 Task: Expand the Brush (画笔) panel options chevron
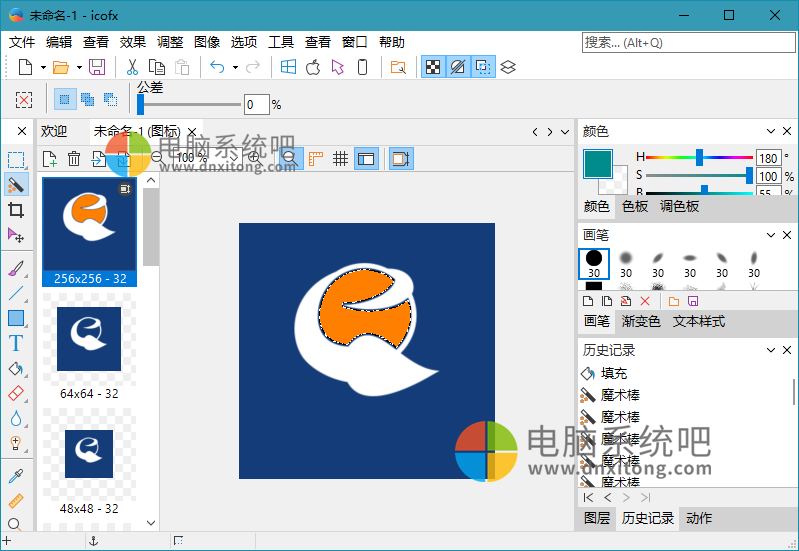[x=771, y=235]
